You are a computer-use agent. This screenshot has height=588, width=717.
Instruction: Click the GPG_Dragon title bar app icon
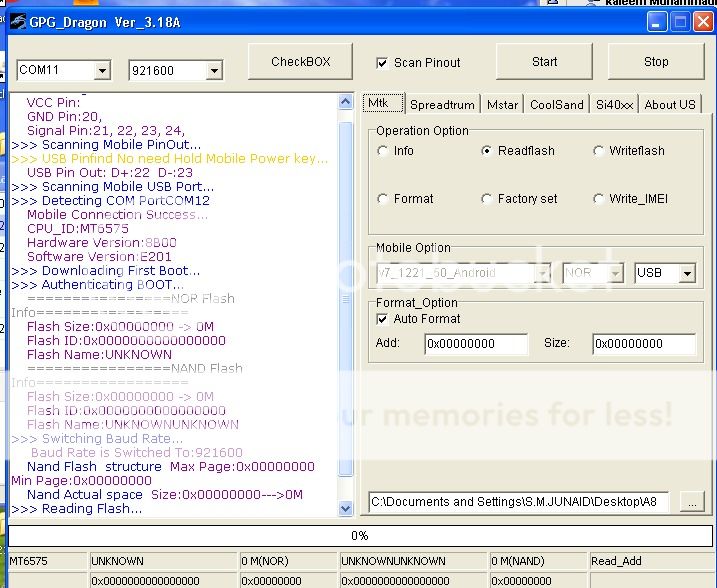[x=18, y=21]
